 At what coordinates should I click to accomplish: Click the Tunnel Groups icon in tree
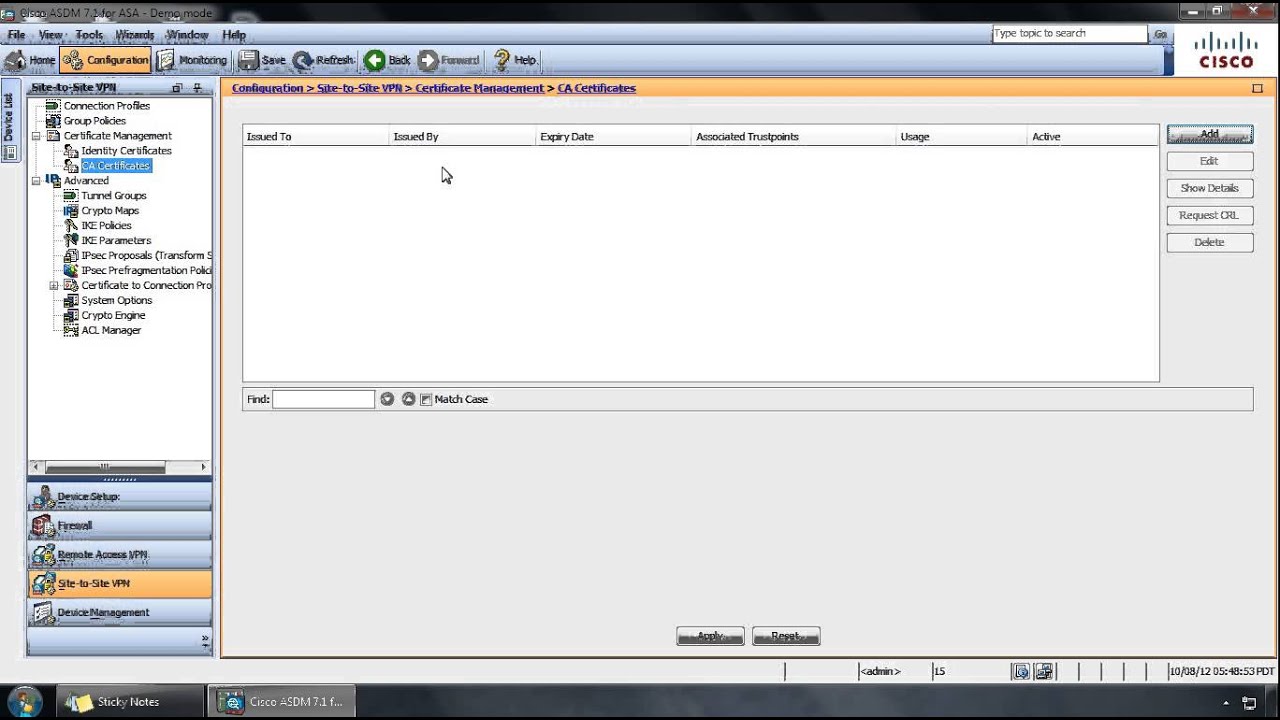point(71,196)
